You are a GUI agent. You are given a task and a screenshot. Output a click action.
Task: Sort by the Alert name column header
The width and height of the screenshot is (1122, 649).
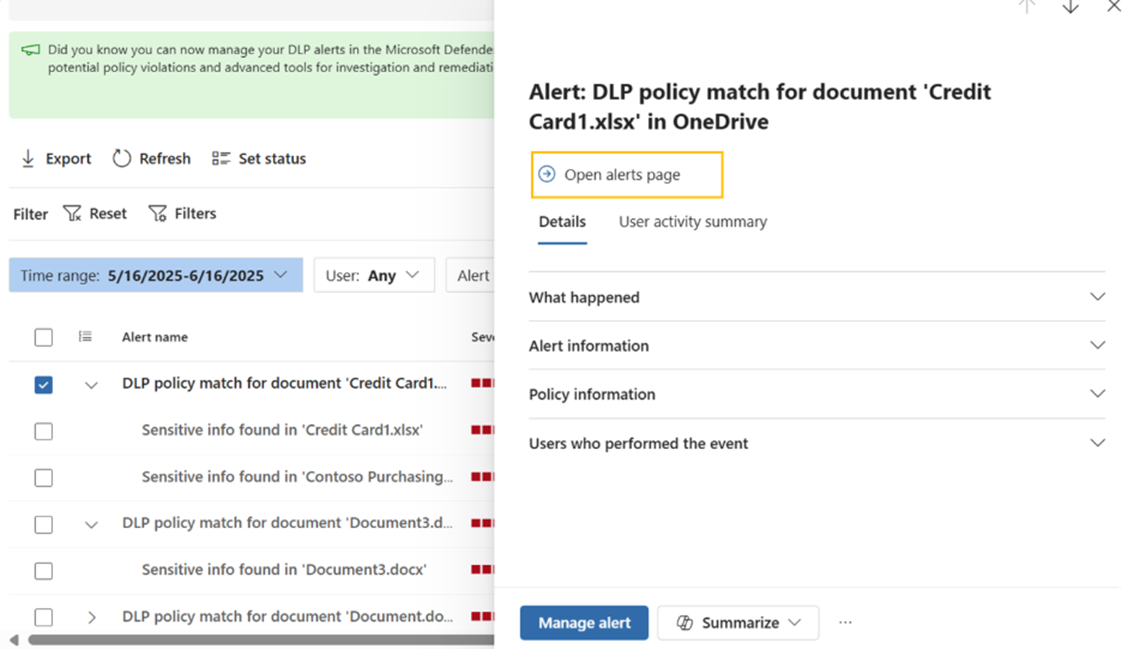coord(155,337)
